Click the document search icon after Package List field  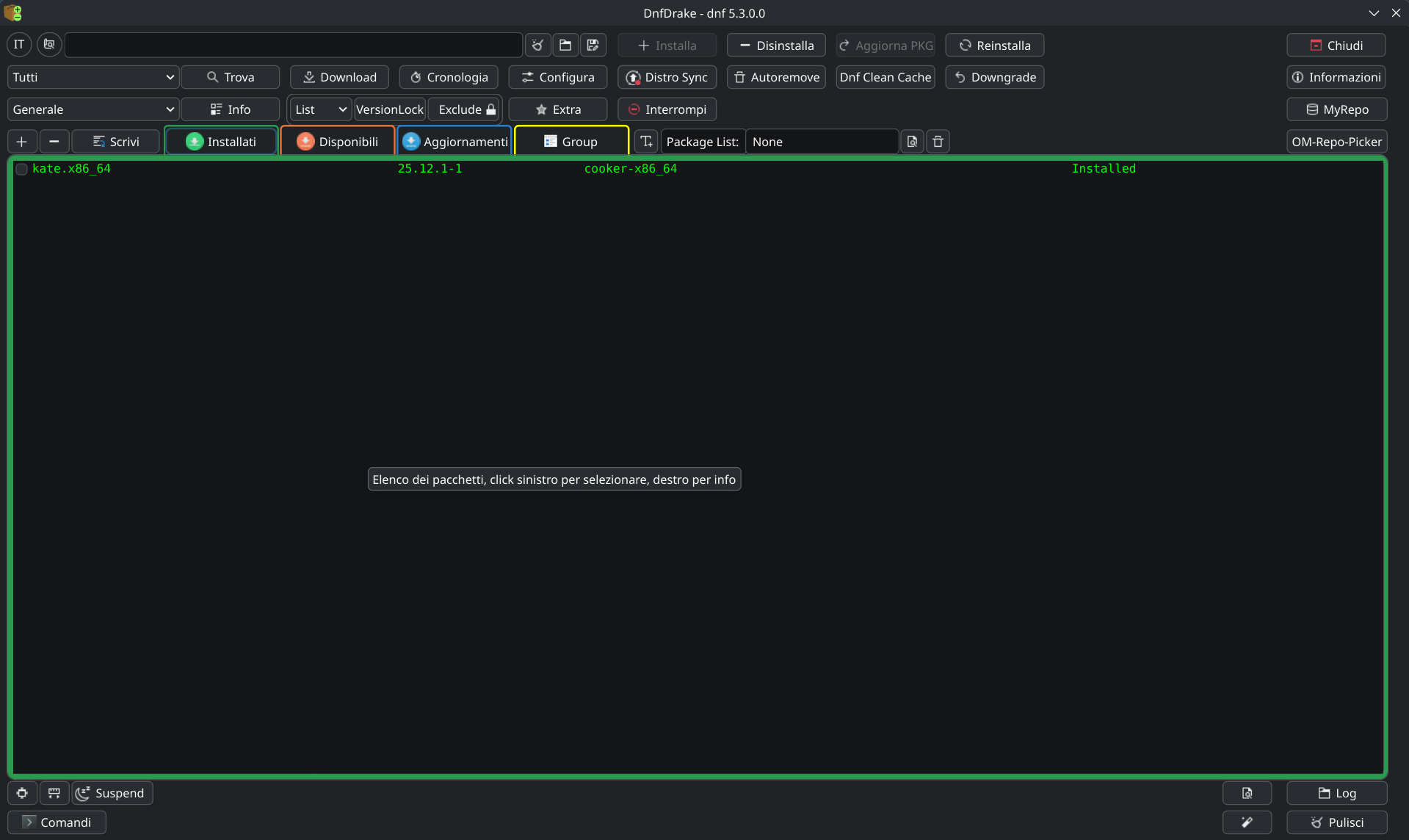click(x=912, y=142)
